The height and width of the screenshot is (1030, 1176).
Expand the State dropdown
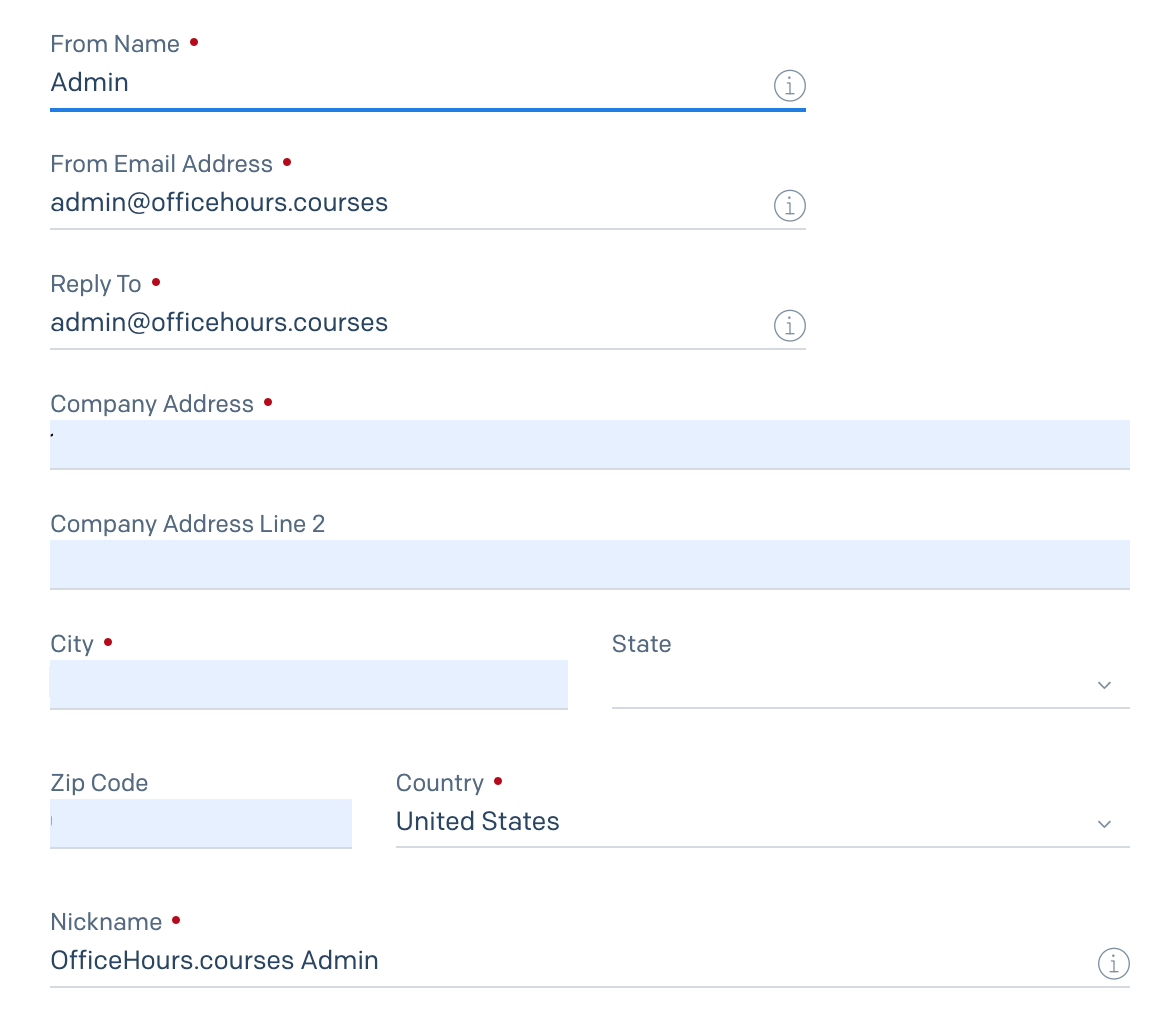point(870,685)
